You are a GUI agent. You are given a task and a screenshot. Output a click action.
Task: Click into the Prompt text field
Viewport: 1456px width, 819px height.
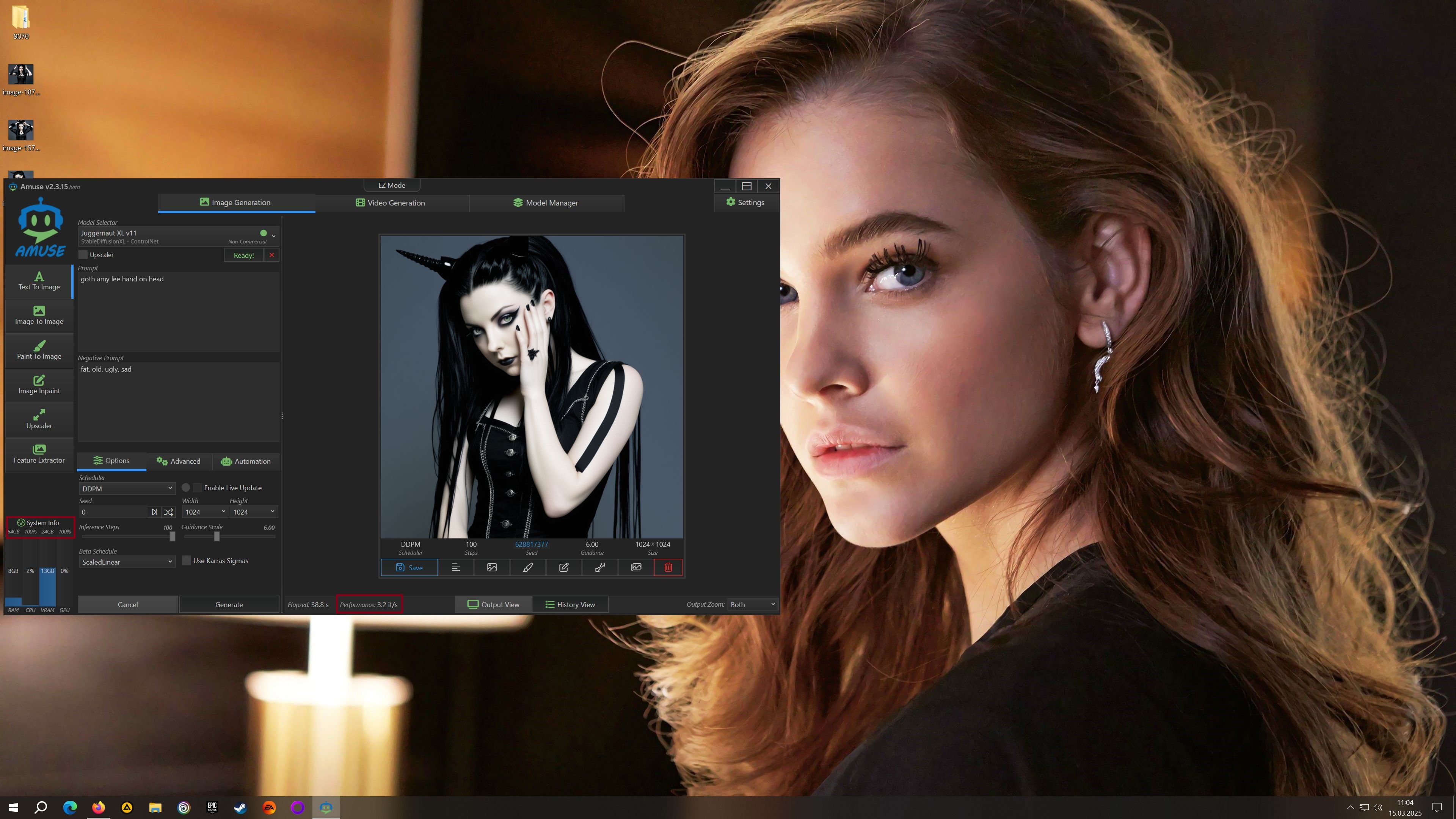179,312
